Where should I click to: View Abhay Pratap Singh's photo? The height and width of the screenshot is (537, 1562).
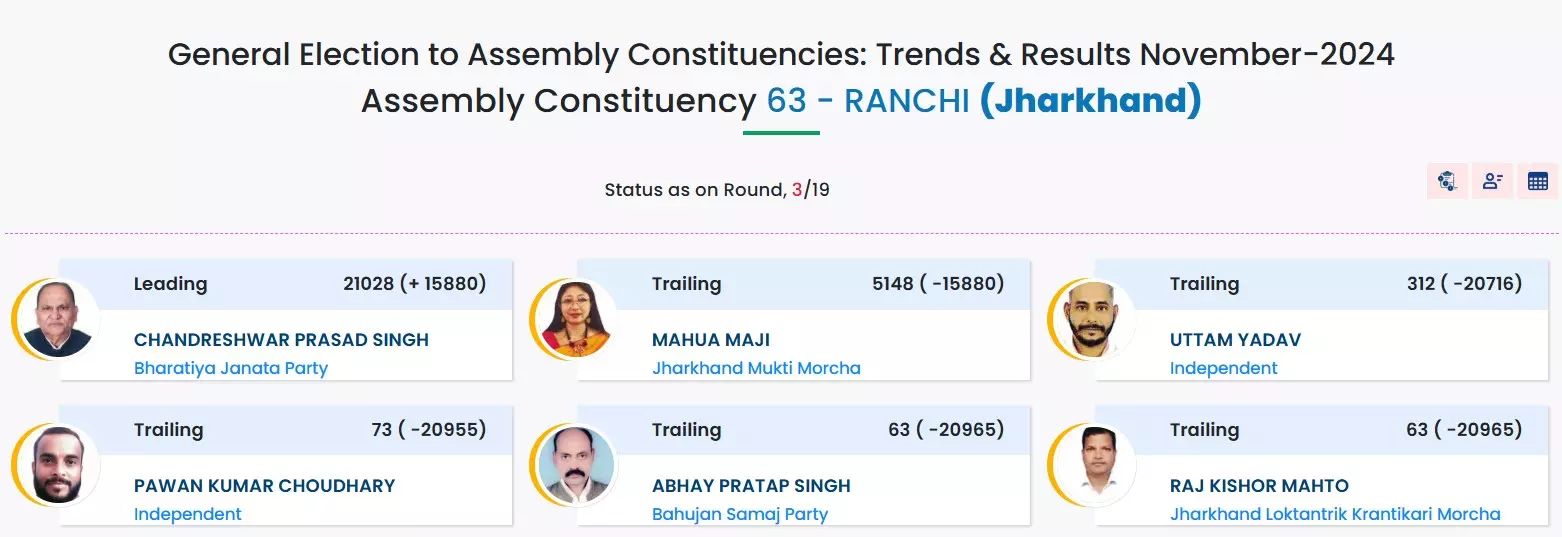pos(576,465)
